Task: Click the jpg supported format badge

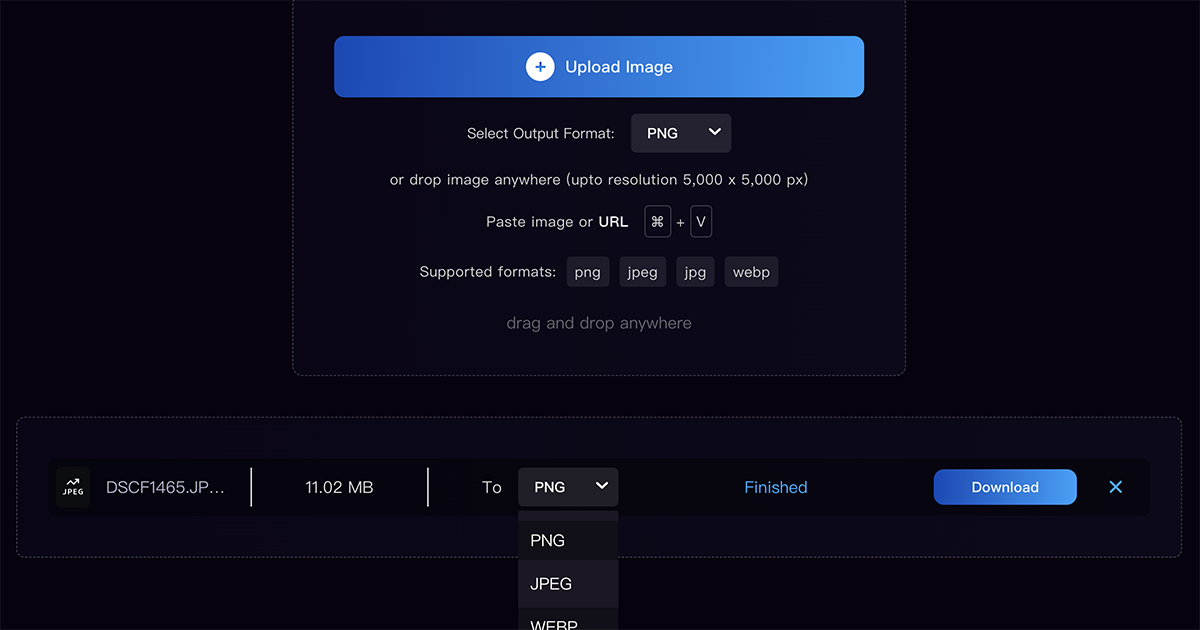Action: click(x=695, y=272)
